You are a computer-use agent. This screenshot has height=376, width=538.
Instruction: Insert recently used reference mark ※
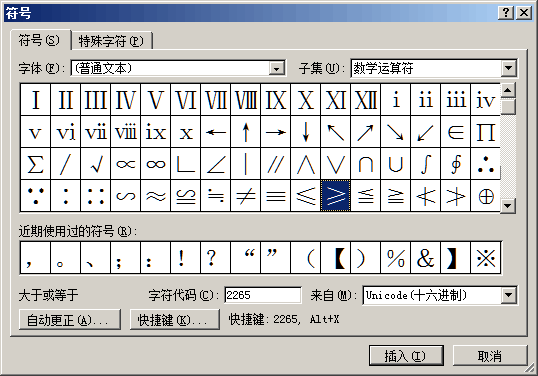(486, 258)
